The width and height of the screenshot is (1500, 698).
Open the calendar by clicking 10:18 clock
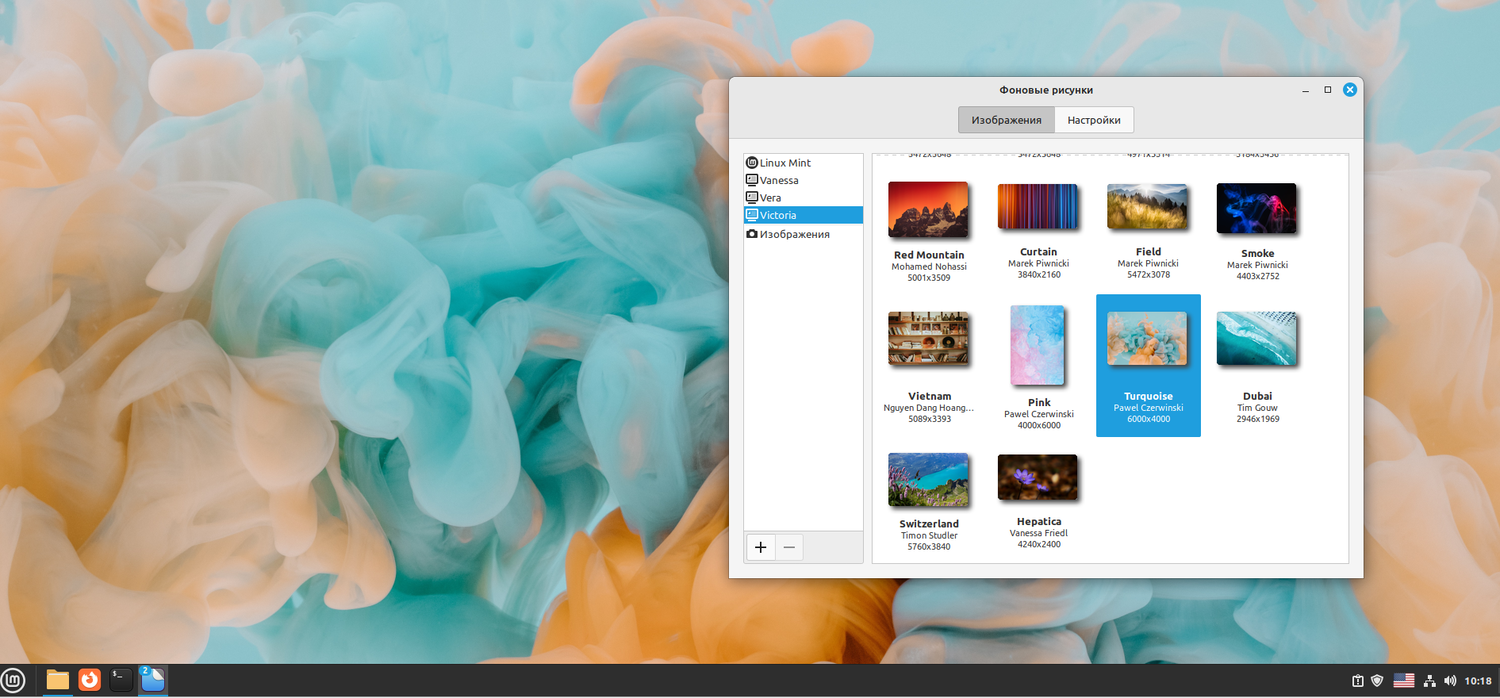(1478, 681)
